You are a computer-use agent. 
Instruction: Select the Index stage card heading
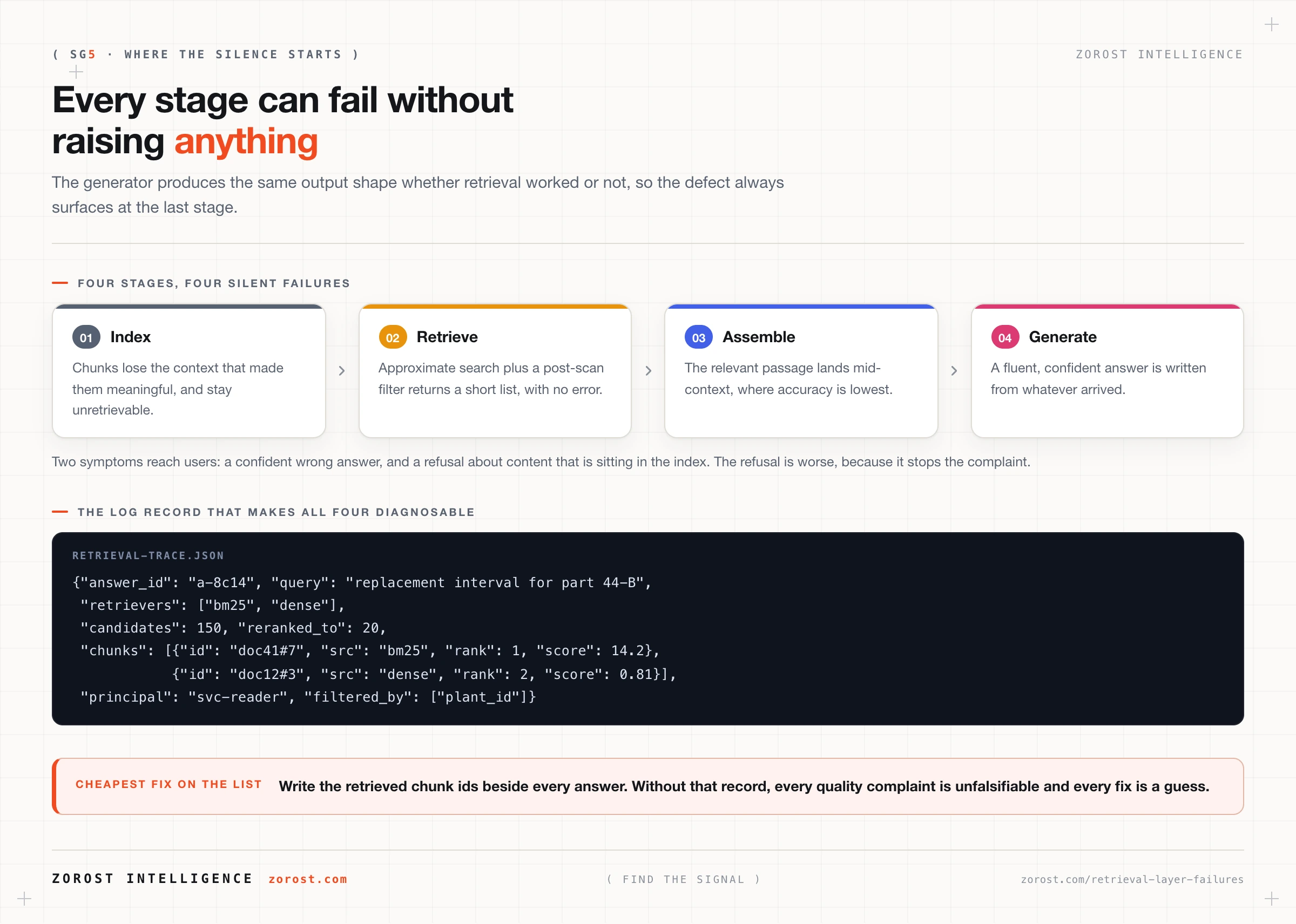click(x=130, y=337)
